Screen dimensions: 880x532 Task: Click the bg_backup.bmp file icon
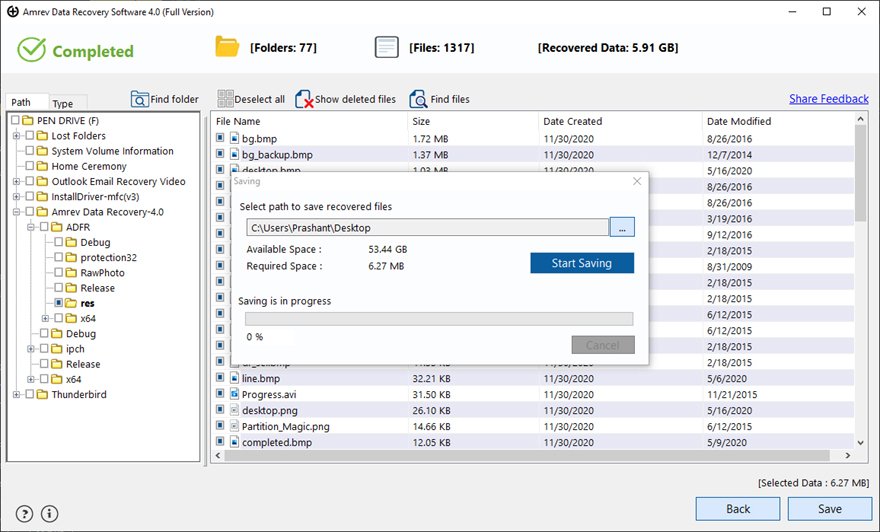[235, 154]
